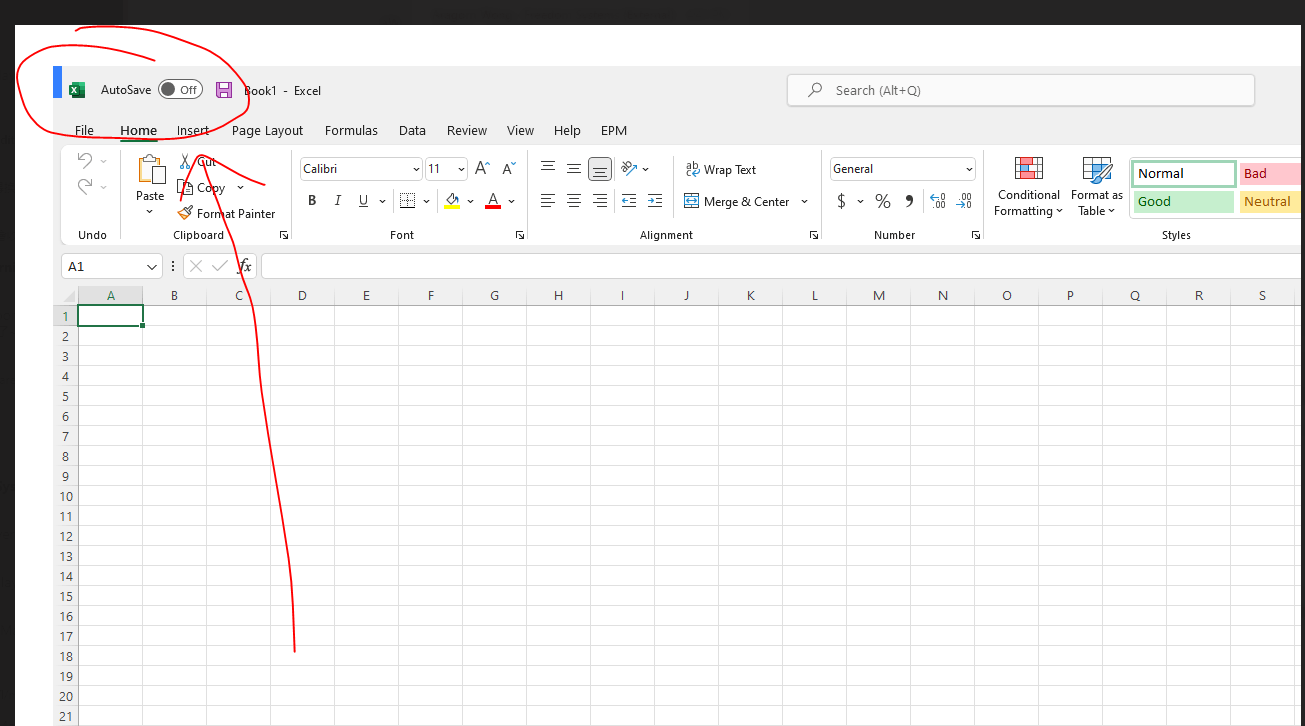Open the Format as Table gallery
The image size is (1305, 726).
click(1097, 187)
